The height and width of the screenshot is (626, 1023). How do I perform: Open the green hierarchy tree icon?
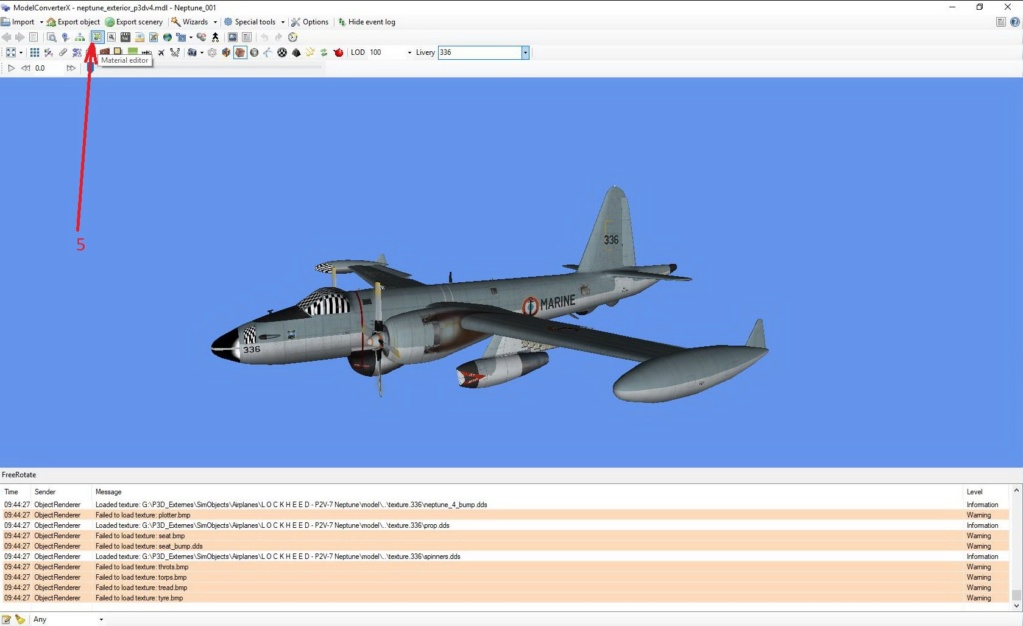click(80, 37)
